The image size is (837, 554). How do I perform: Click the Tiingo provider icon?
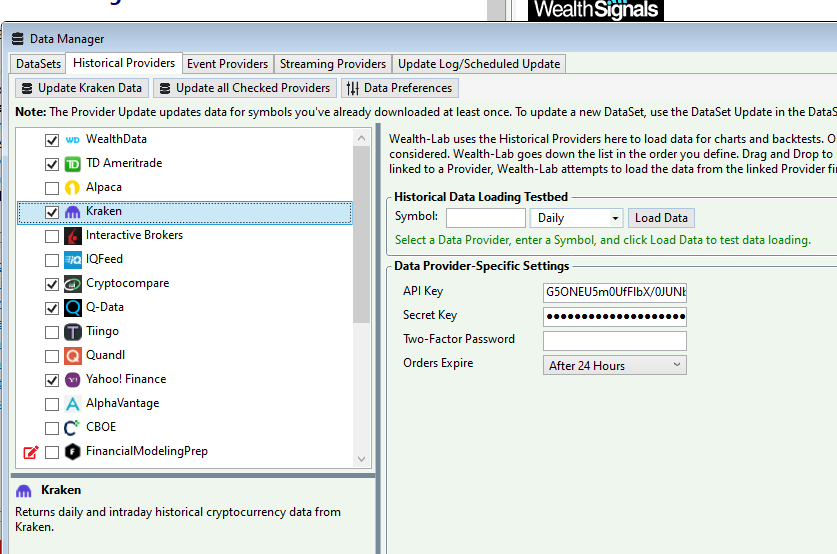[73, 332]
